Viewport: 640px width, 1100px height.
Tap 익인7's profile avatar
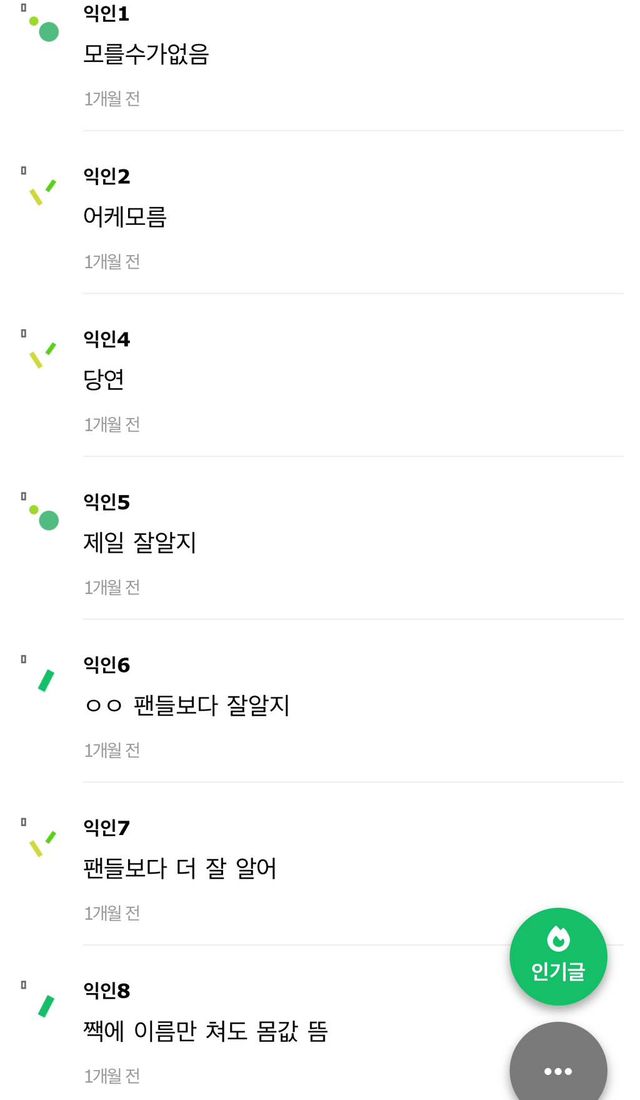[42, 843]
